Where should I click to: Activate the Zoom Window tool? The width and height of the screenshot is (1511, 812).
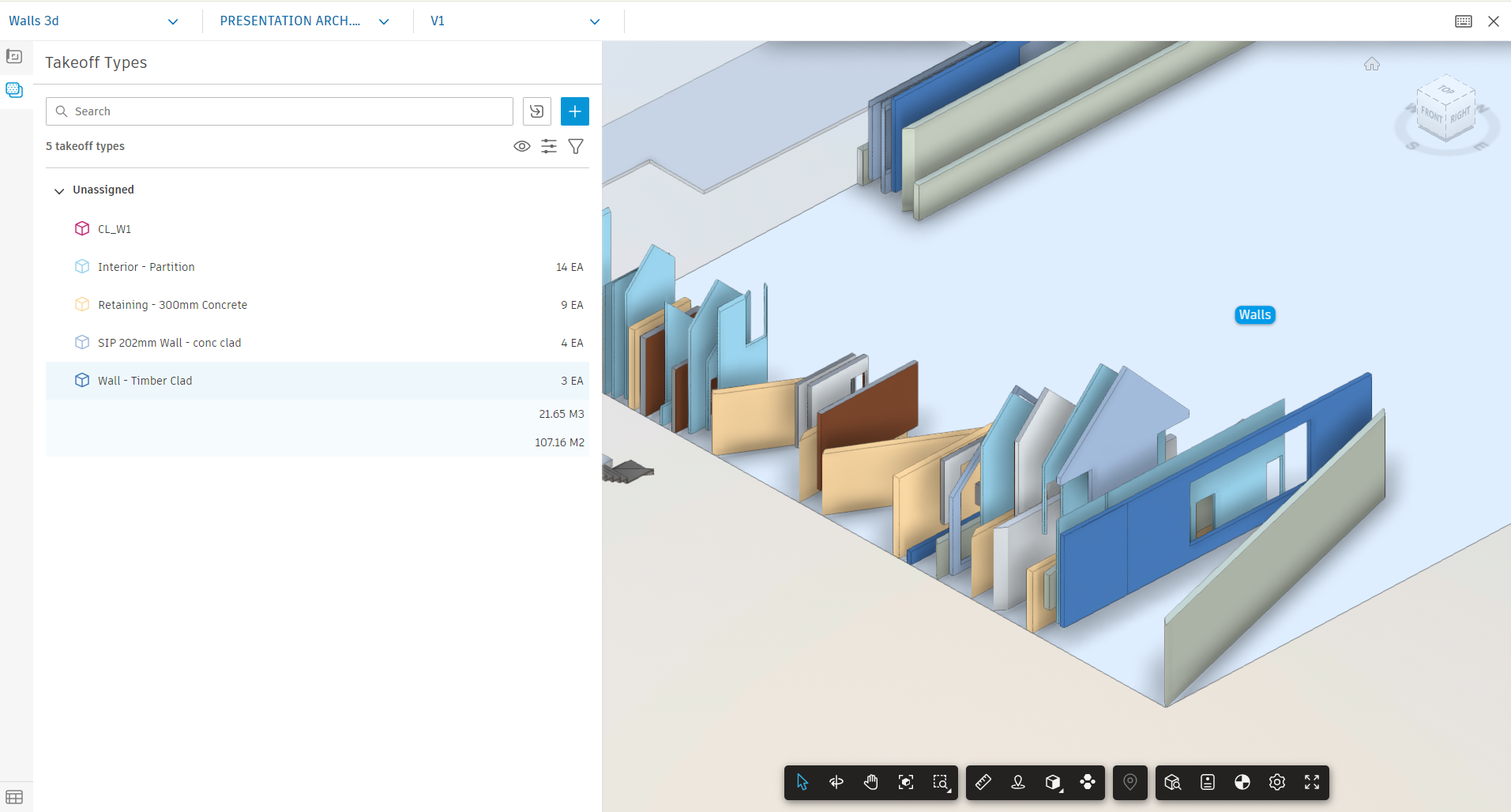coord(941,782)
